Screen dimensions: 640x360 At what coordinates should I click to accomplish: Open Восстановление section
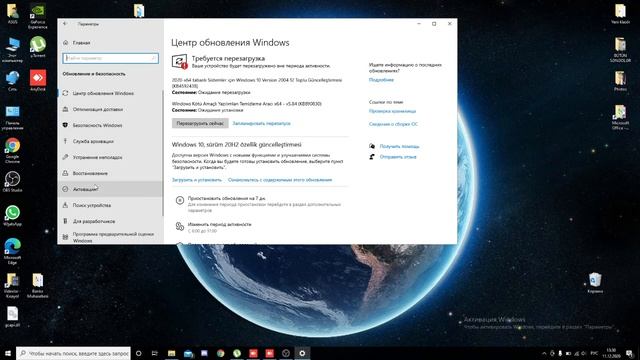110,173
